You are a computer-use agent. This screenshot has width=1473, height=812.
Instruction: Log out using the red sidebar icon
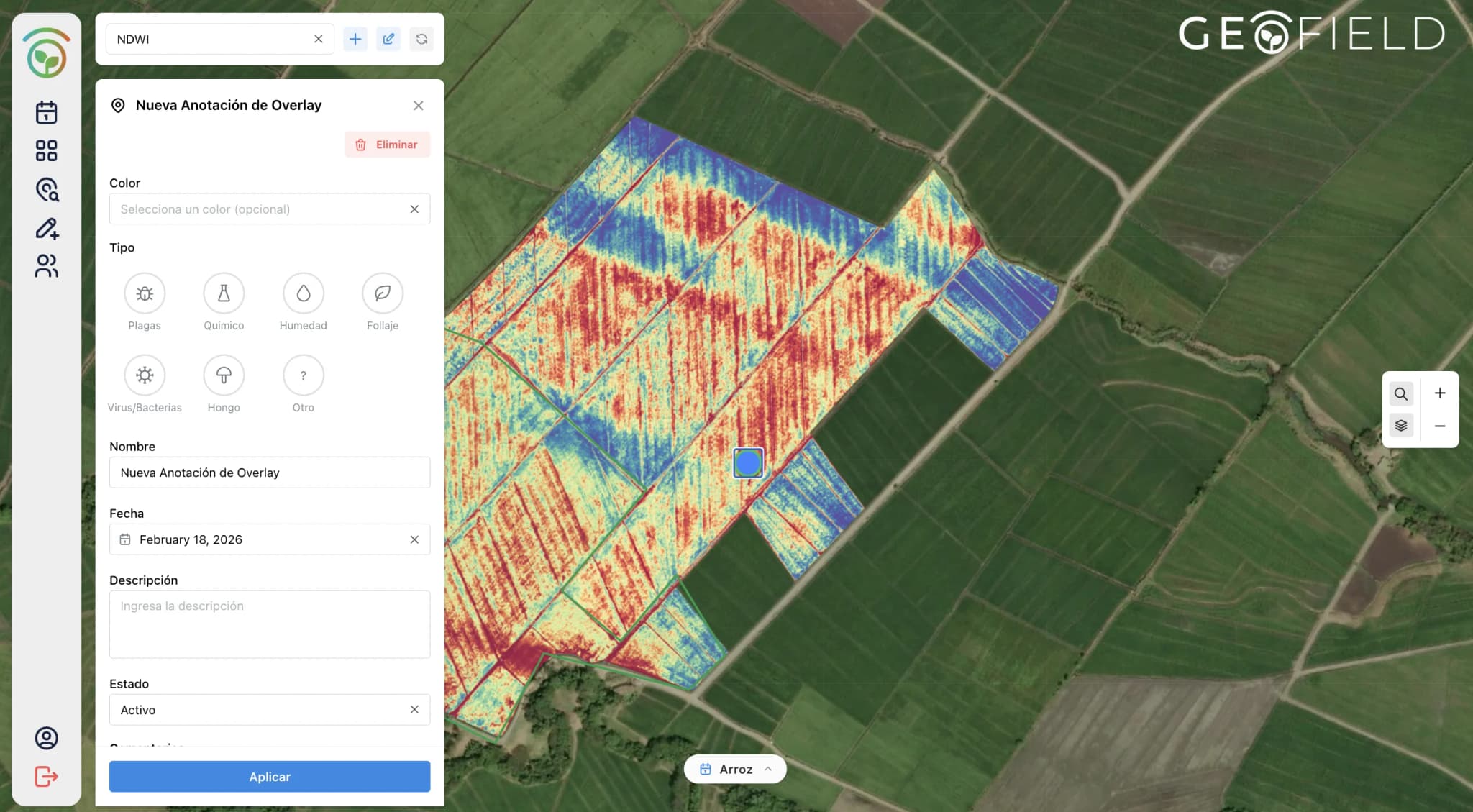tap(46, 776)
